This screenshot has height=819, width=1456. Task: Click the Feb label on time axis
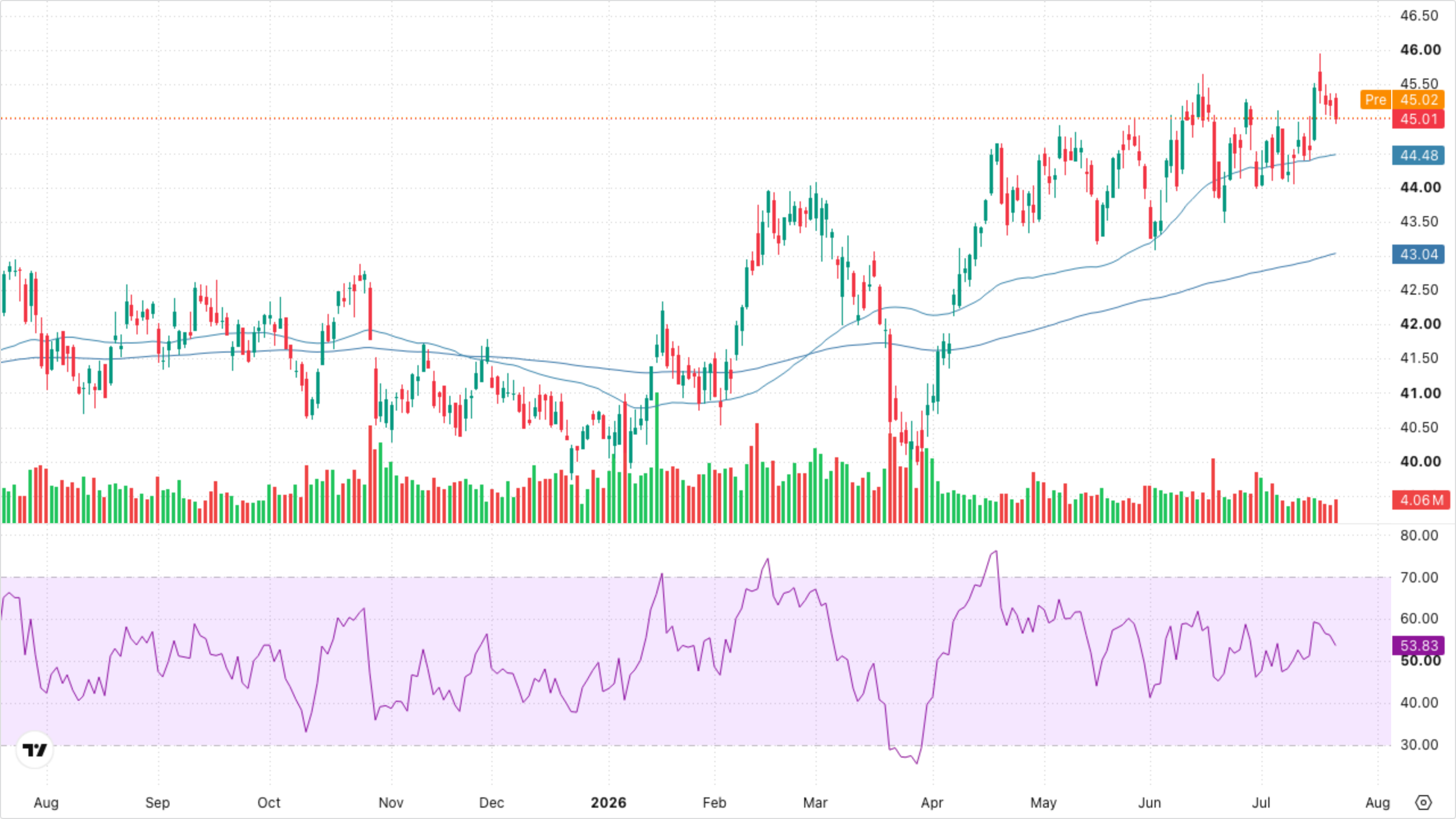714,803
